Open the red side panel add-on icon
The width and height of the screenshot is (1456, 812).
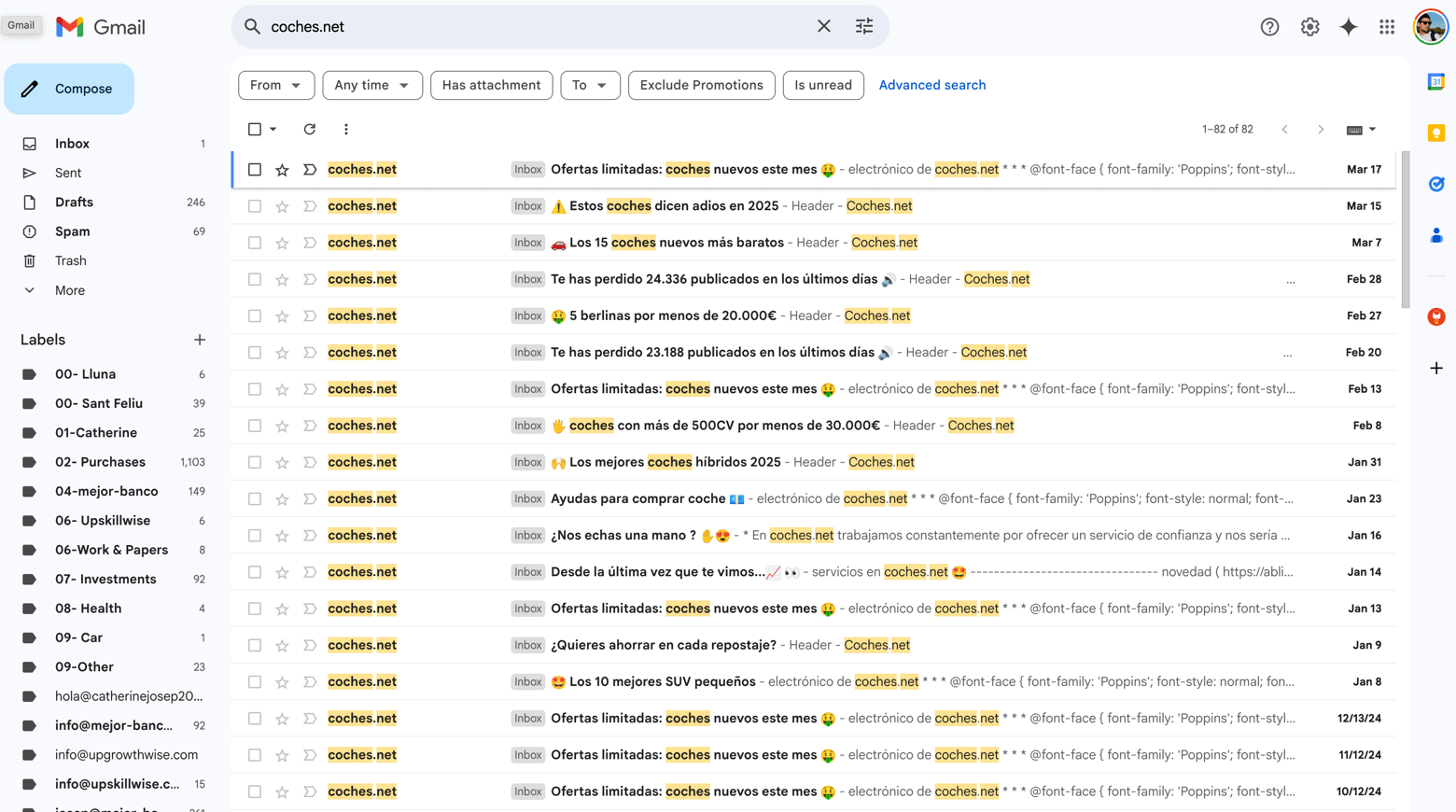(x=1436, y=317)
